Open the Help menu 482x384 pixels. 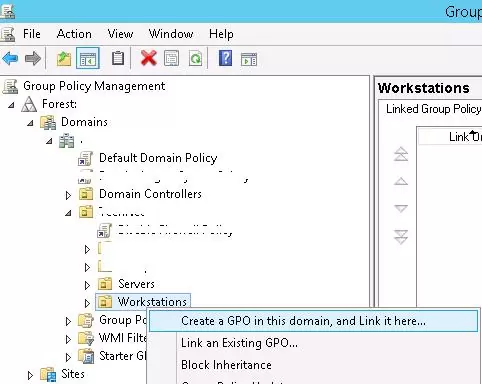221,34
